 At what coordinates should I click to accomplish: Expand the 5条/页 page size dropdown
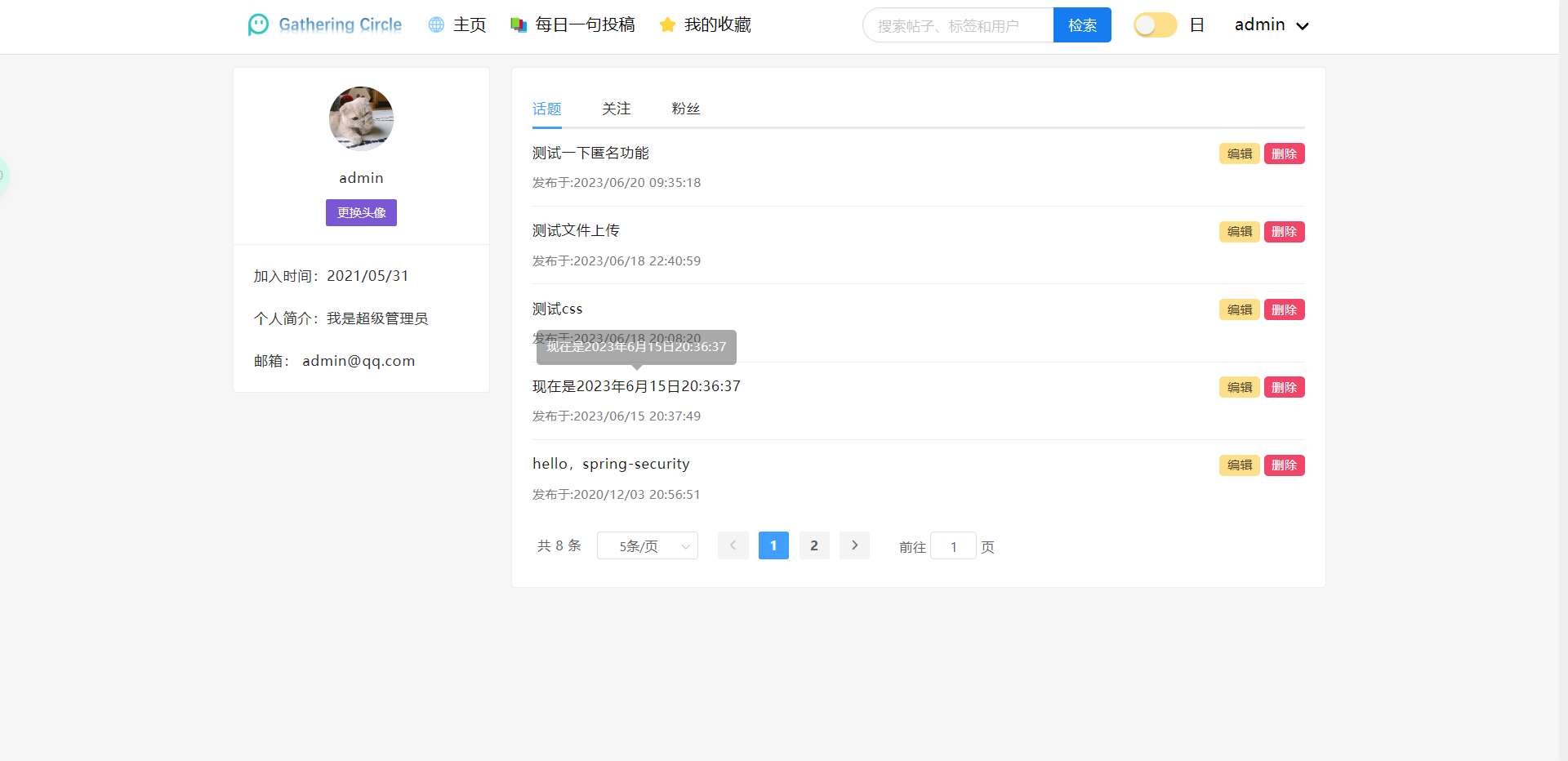[647, 545]
